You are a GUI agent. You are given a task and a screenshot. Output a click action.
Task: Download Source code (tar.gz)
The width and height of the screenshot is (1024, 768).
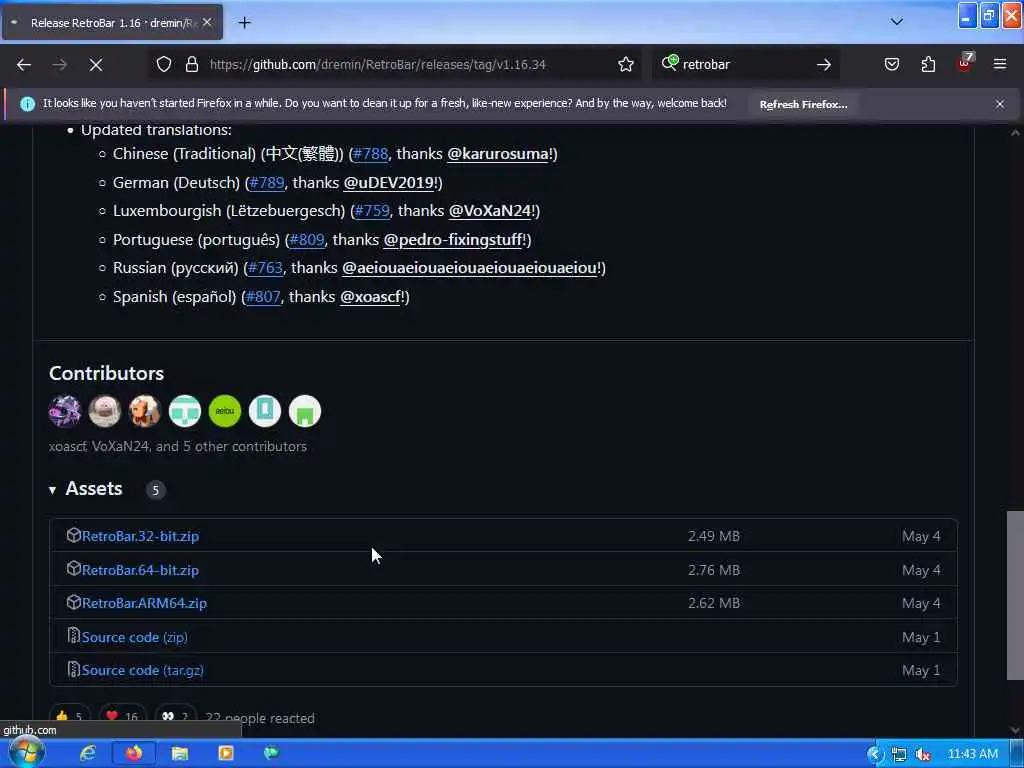[x=142, y=671]
